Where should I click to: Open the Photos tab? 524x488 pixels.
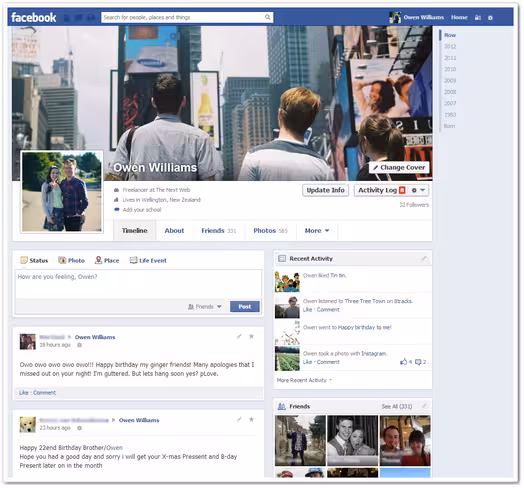pos(270,231)
